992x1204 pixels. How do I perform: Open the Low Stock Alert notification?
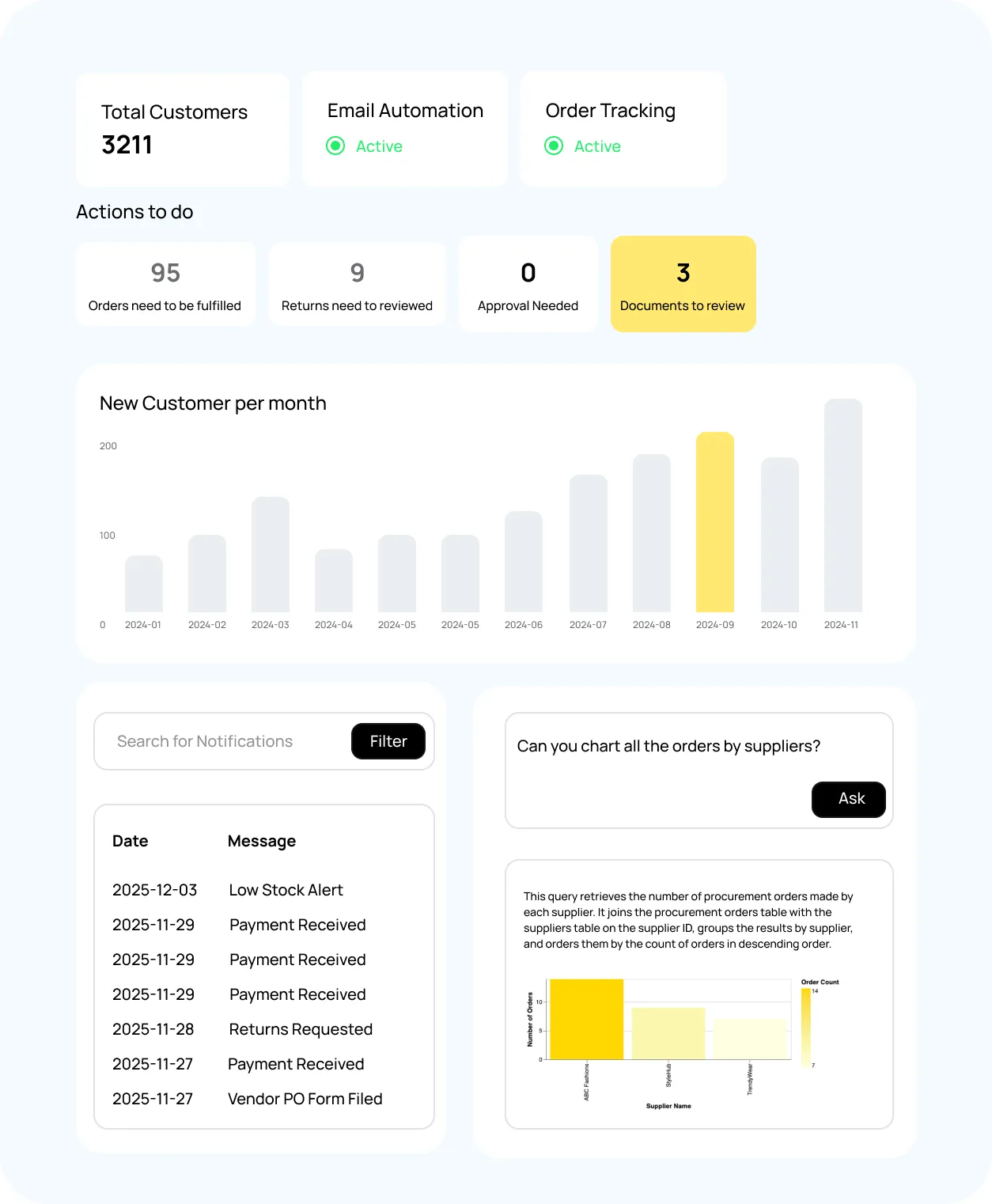286,890
